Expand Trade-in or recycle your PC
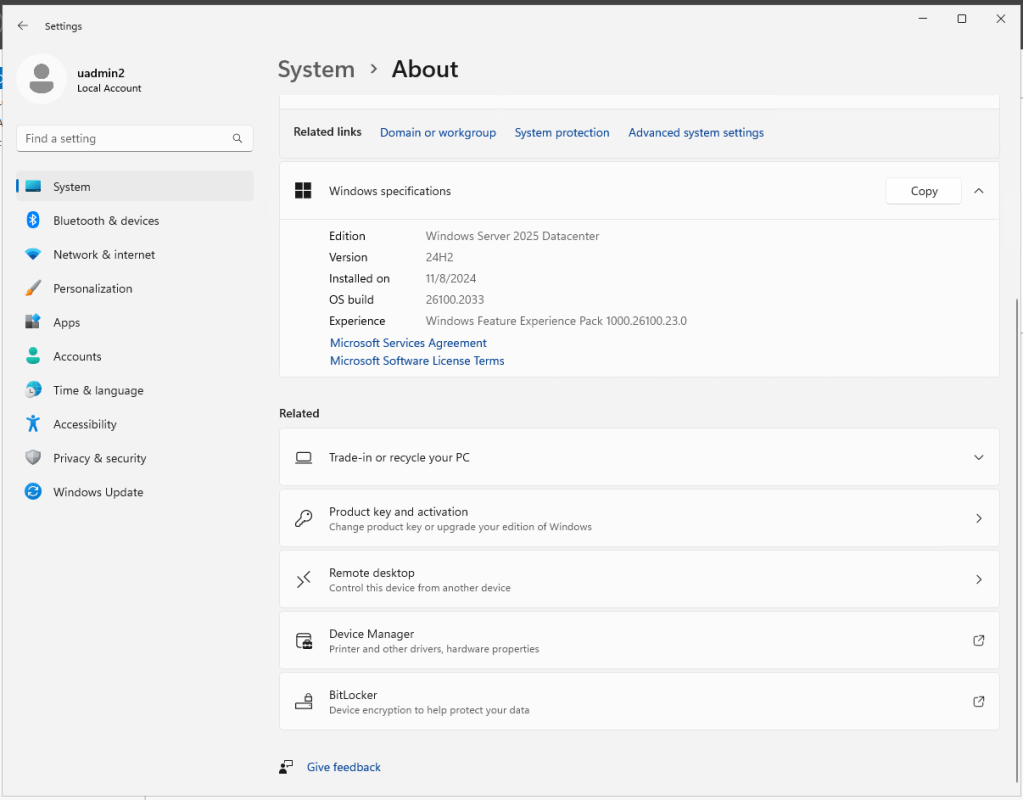Image resolution: width=1023 pixels, height=800 pixels. [978, 457]
